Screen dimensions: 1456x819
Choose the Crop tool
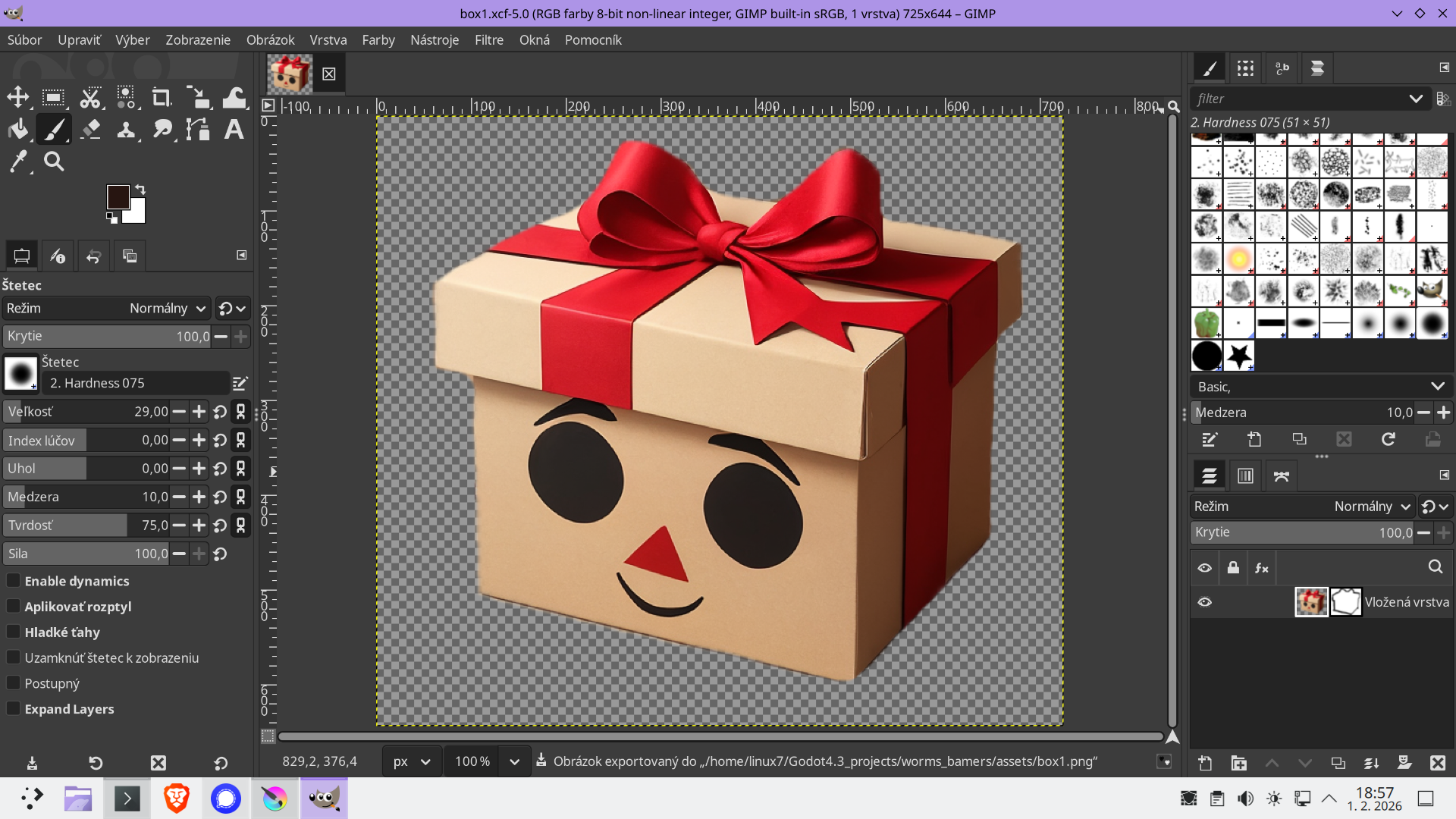(160, 97)
